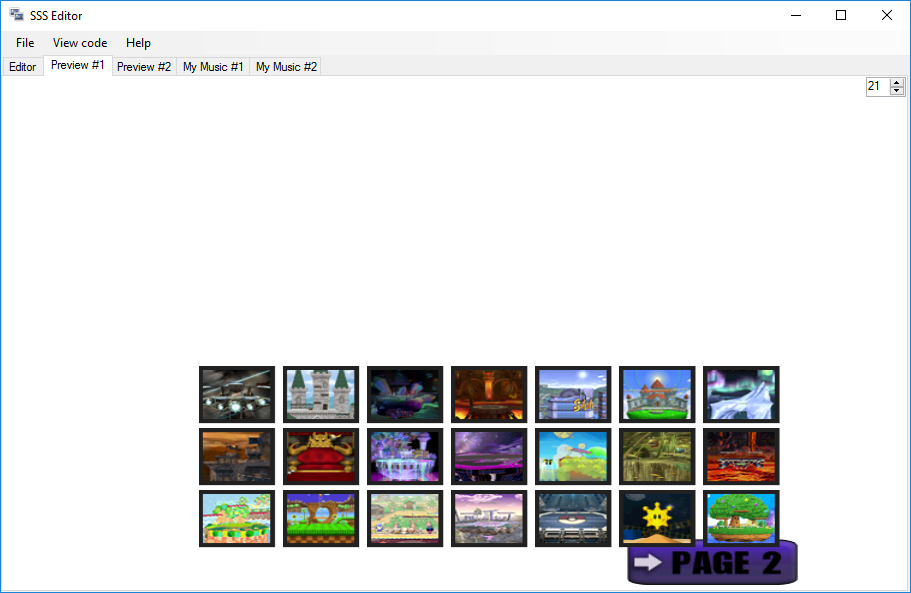Choose the floating ruins Battlefield stage icon
Screen dimensions: 911x593
[489, 519]
